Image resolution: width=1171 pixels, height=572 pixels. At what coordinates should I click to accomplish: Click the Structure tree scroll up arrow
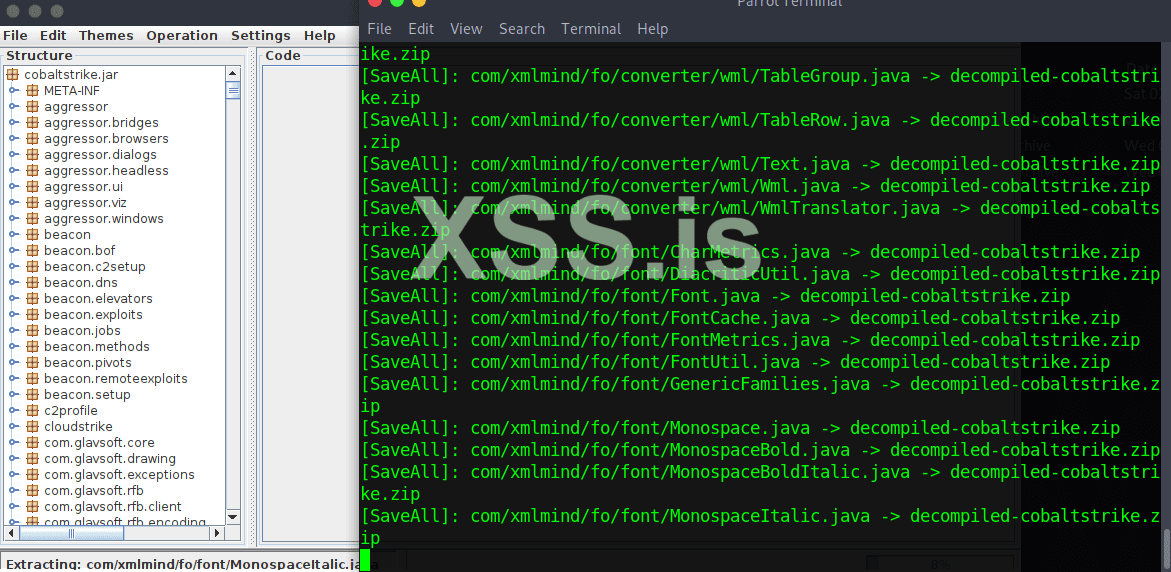pos(233,73)
